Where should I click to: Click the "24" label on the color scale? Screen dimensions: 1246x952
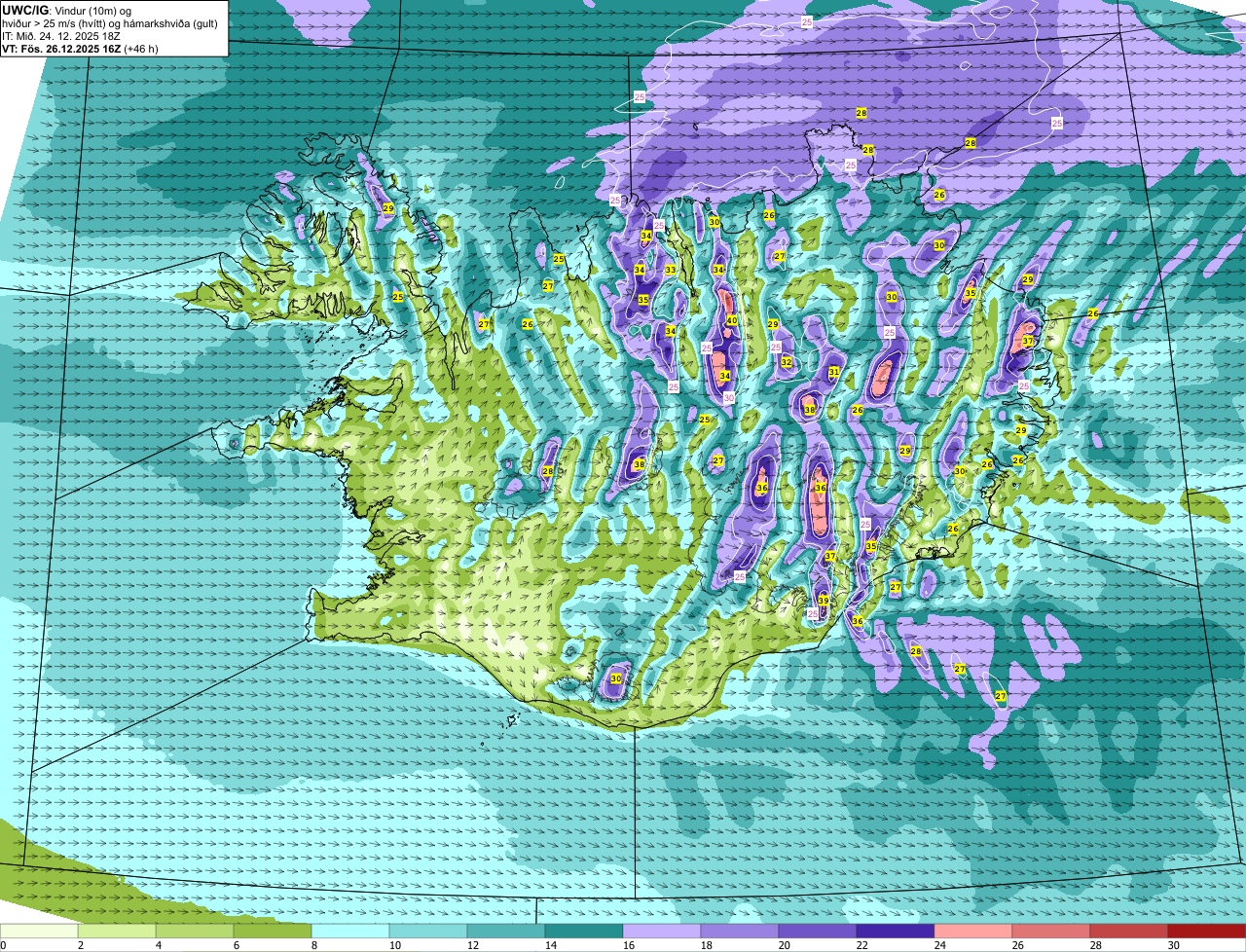(940, 945)
